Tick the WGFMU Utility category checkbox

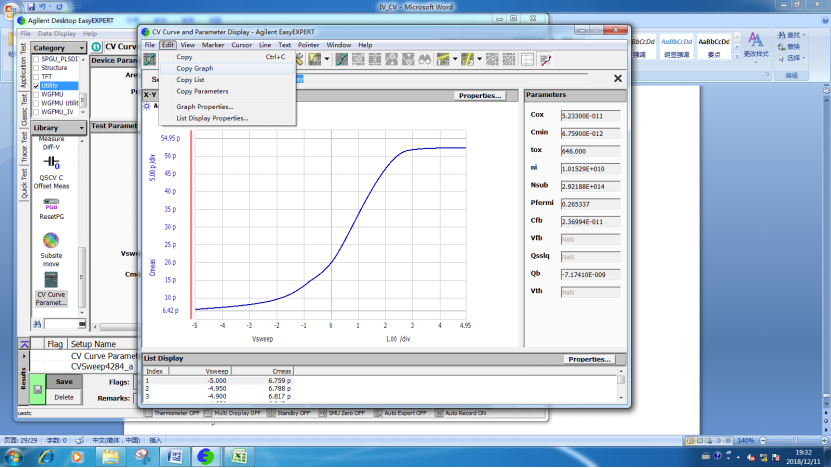tap(36, 103)
